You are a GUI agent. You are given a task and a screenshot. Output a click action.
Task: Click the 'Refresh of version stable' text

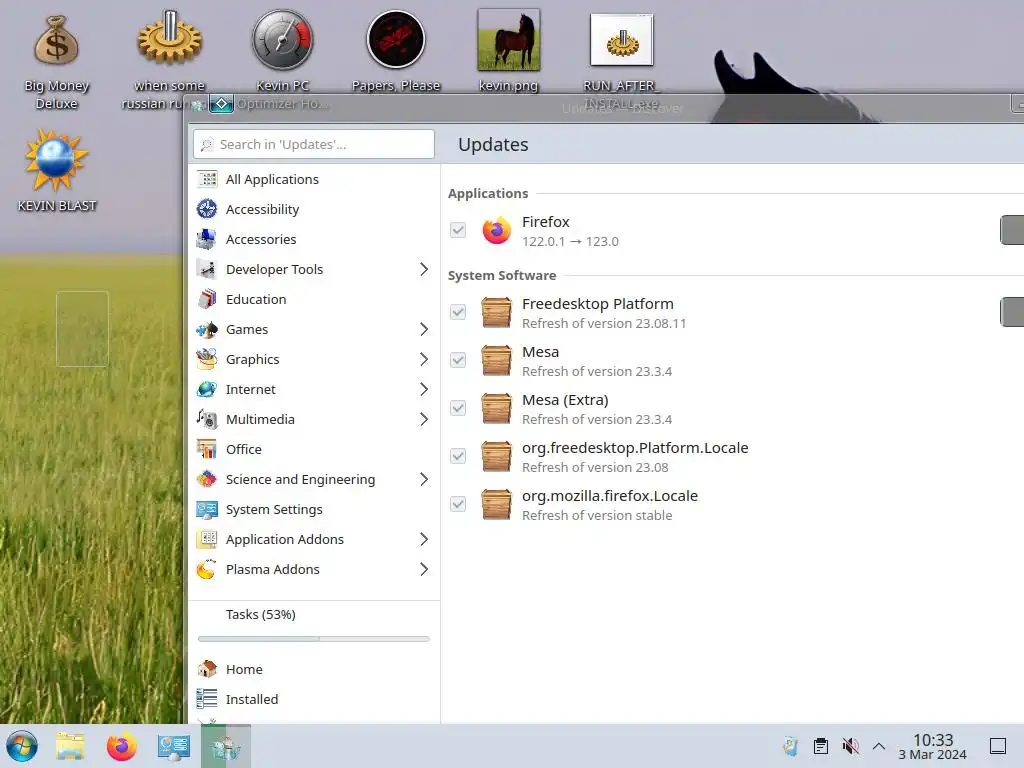coord(597,515)
